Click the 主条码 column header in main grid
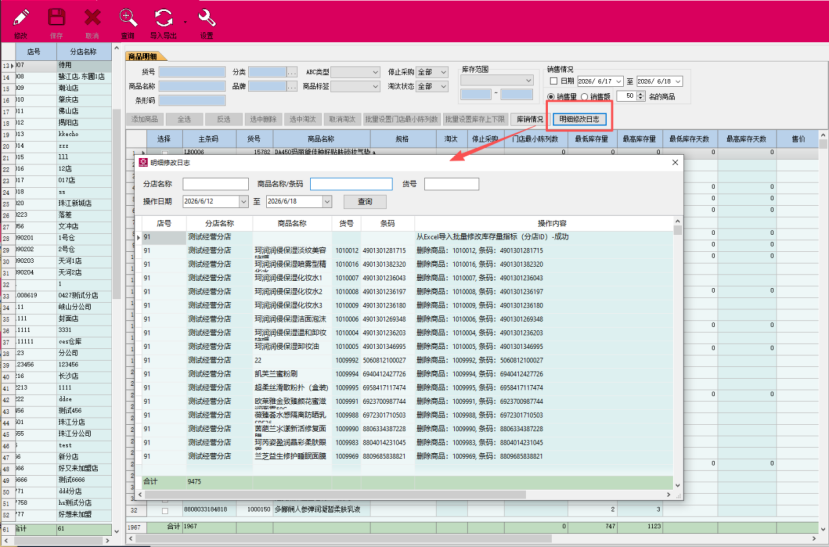829x547 pixels. point(208,138)
